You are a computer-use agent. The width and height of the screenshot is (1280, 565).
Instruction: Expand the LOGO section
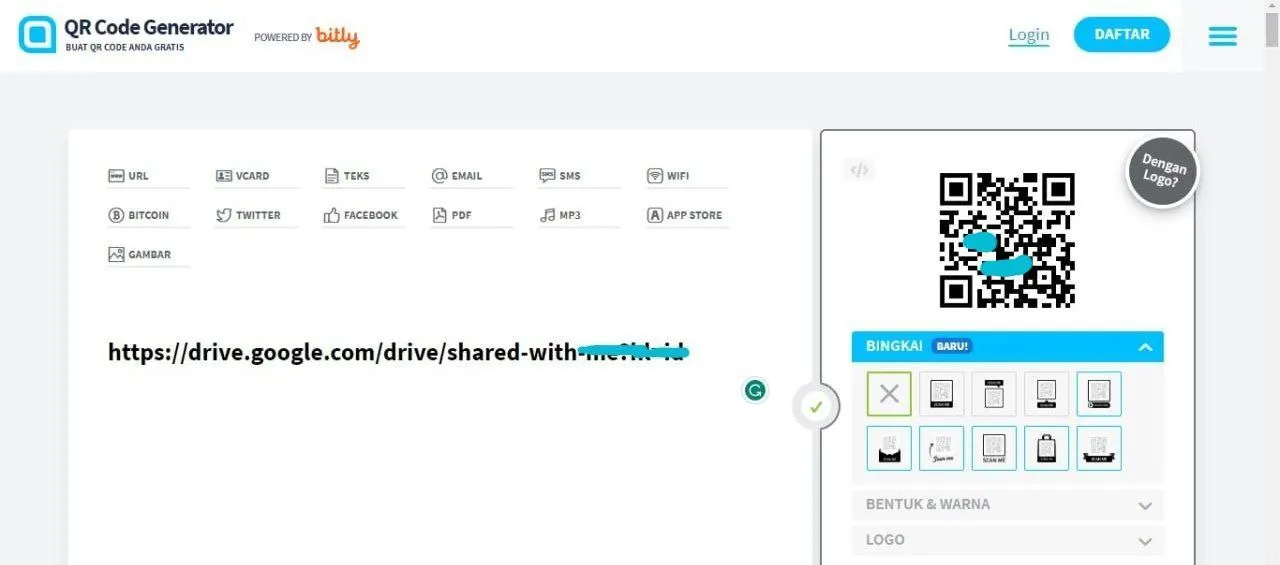(1007, 540)
